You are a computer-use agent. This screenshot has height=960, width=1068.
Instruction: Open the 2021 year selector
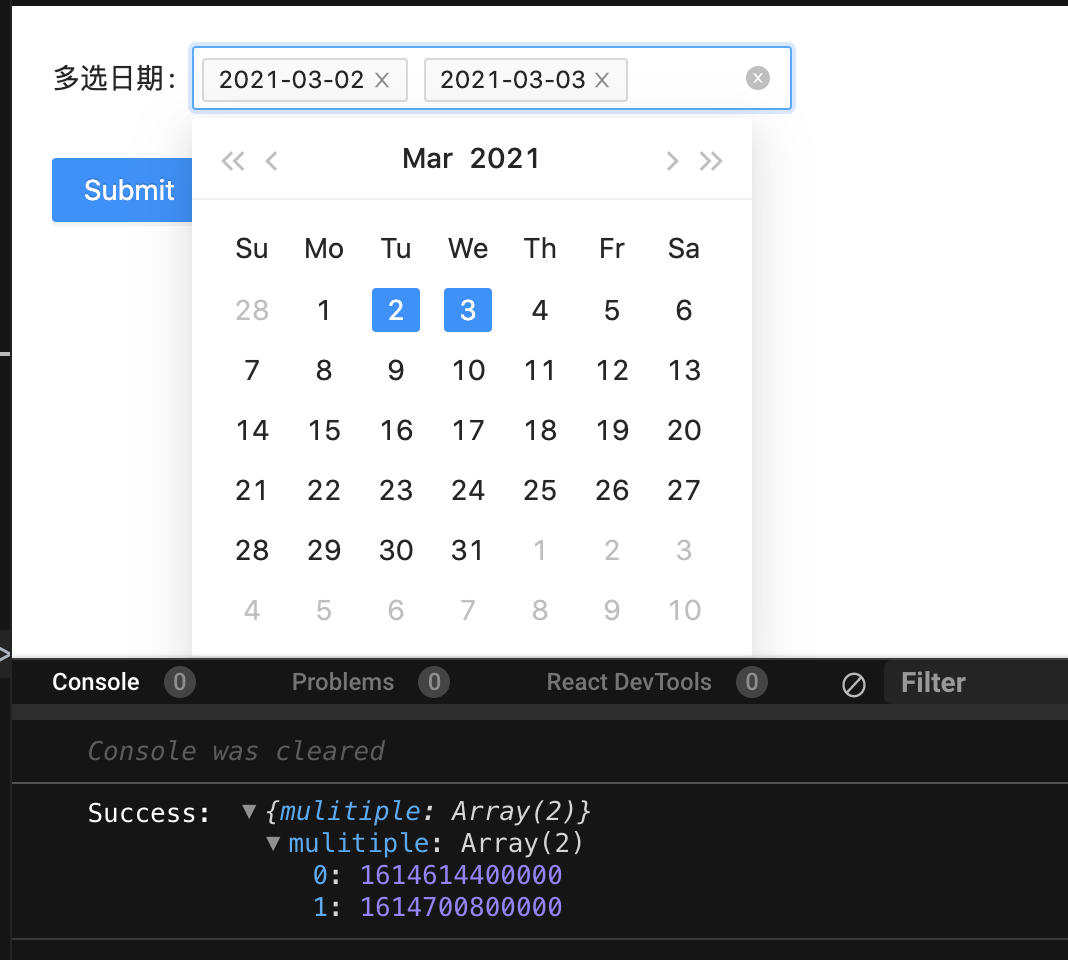pyautogui.click(x=505, y=158)
